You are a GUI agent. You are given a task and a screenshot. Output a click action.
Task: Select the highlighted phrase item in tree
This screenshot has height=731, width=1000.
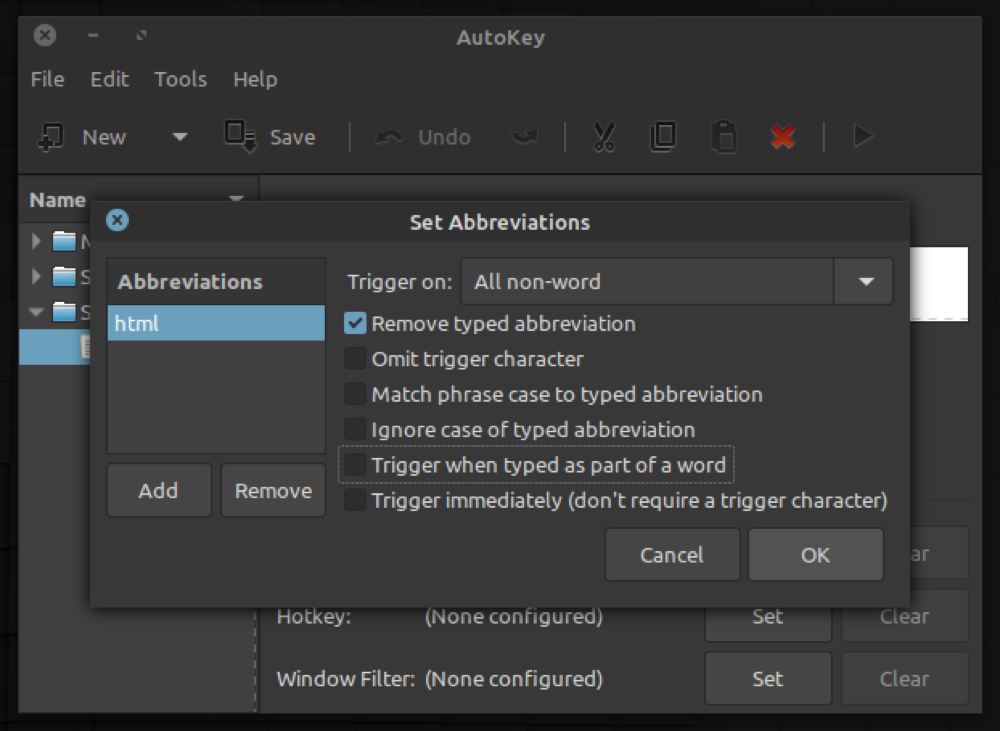55,347
